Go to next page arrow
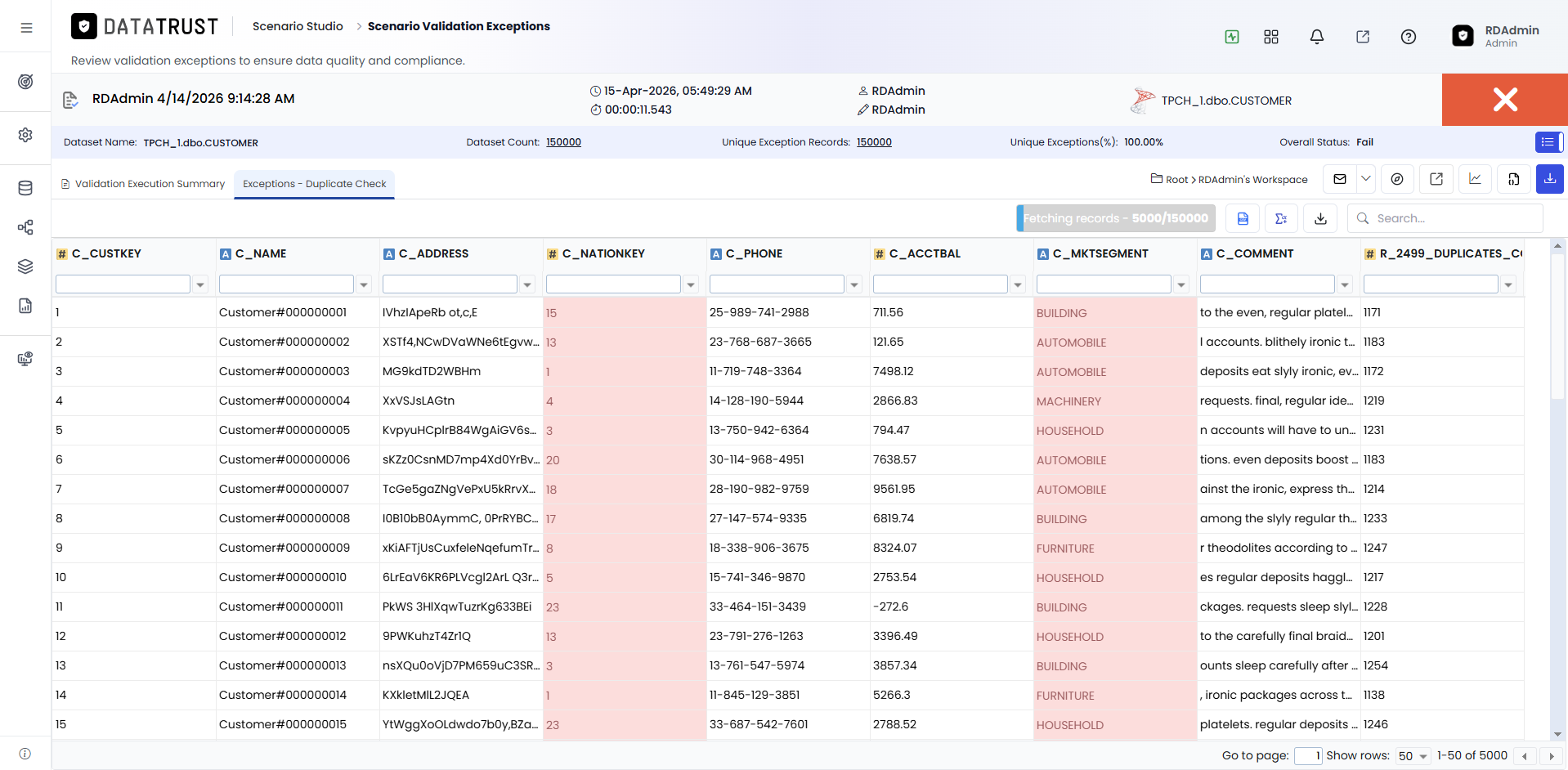 coord(1551,756)
